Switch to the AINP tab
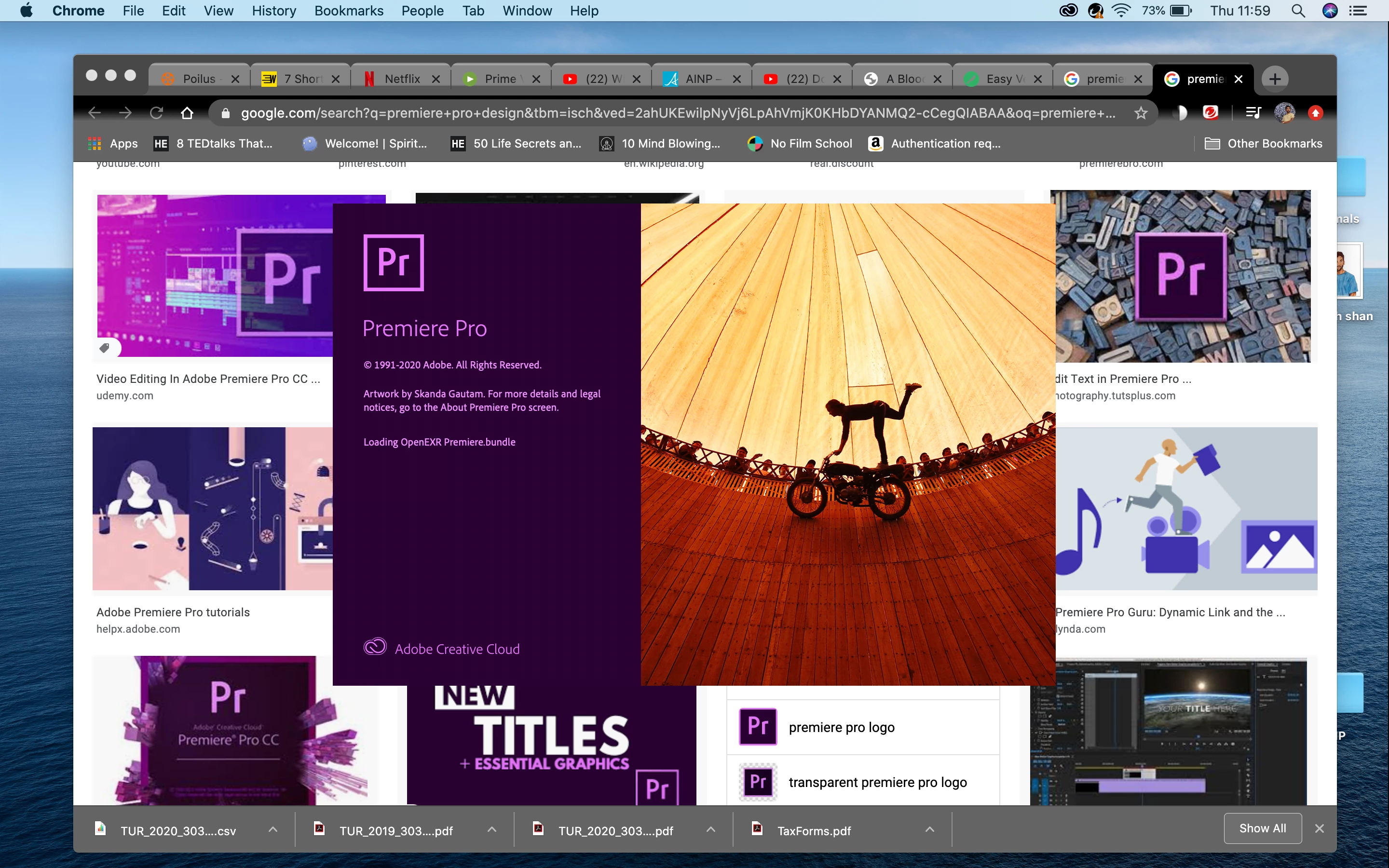This screenshot has width=1389, height=868. (701, 79)
